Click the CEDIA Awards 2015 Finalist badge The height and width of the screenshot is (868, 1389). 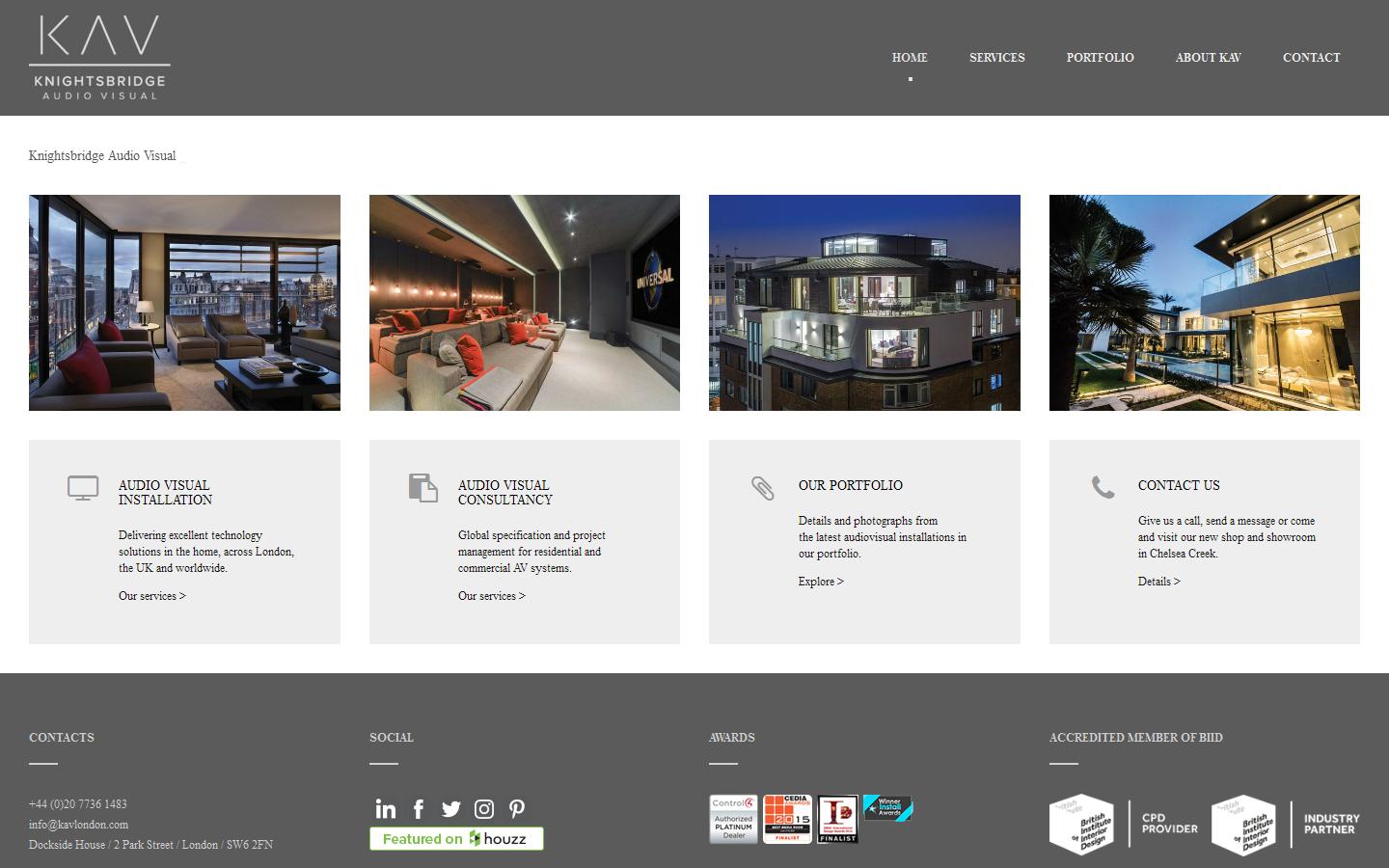(786, 818)
